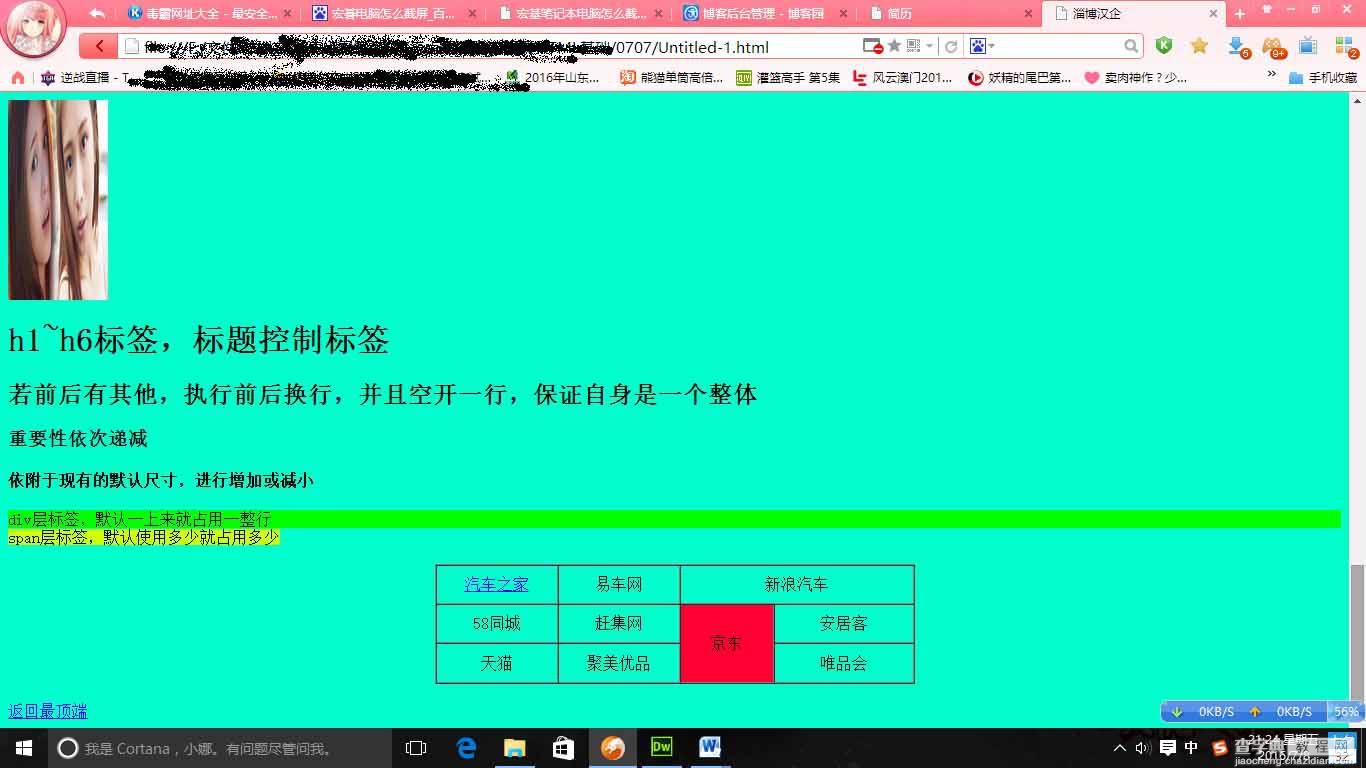Image resolution: width=1366 pixels, height=768 pixels.
Task: Open the skin shirt icon in title bar
Action: [x=1267, y=9]
